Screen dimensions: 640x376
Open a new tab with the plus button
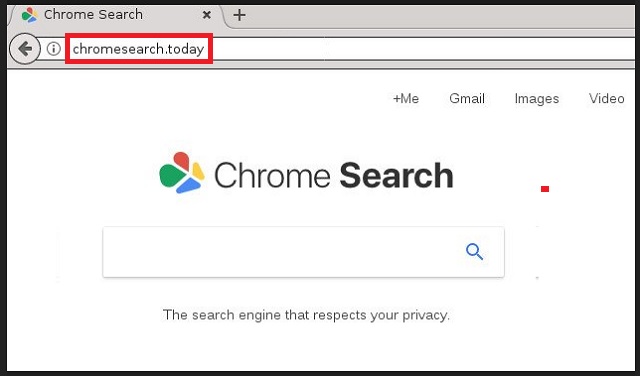tap(239, 15)
